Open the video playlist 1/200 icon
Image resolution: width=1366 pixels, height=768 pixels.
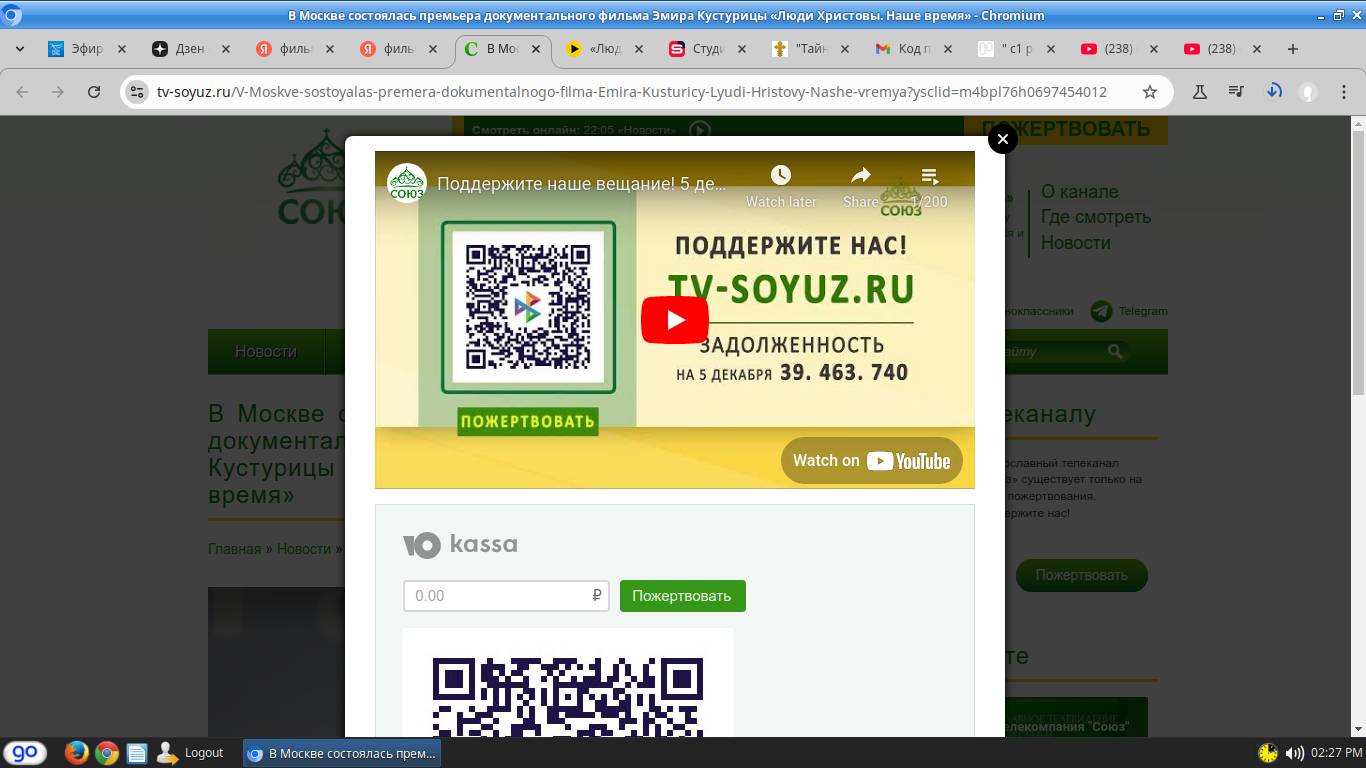930,176
